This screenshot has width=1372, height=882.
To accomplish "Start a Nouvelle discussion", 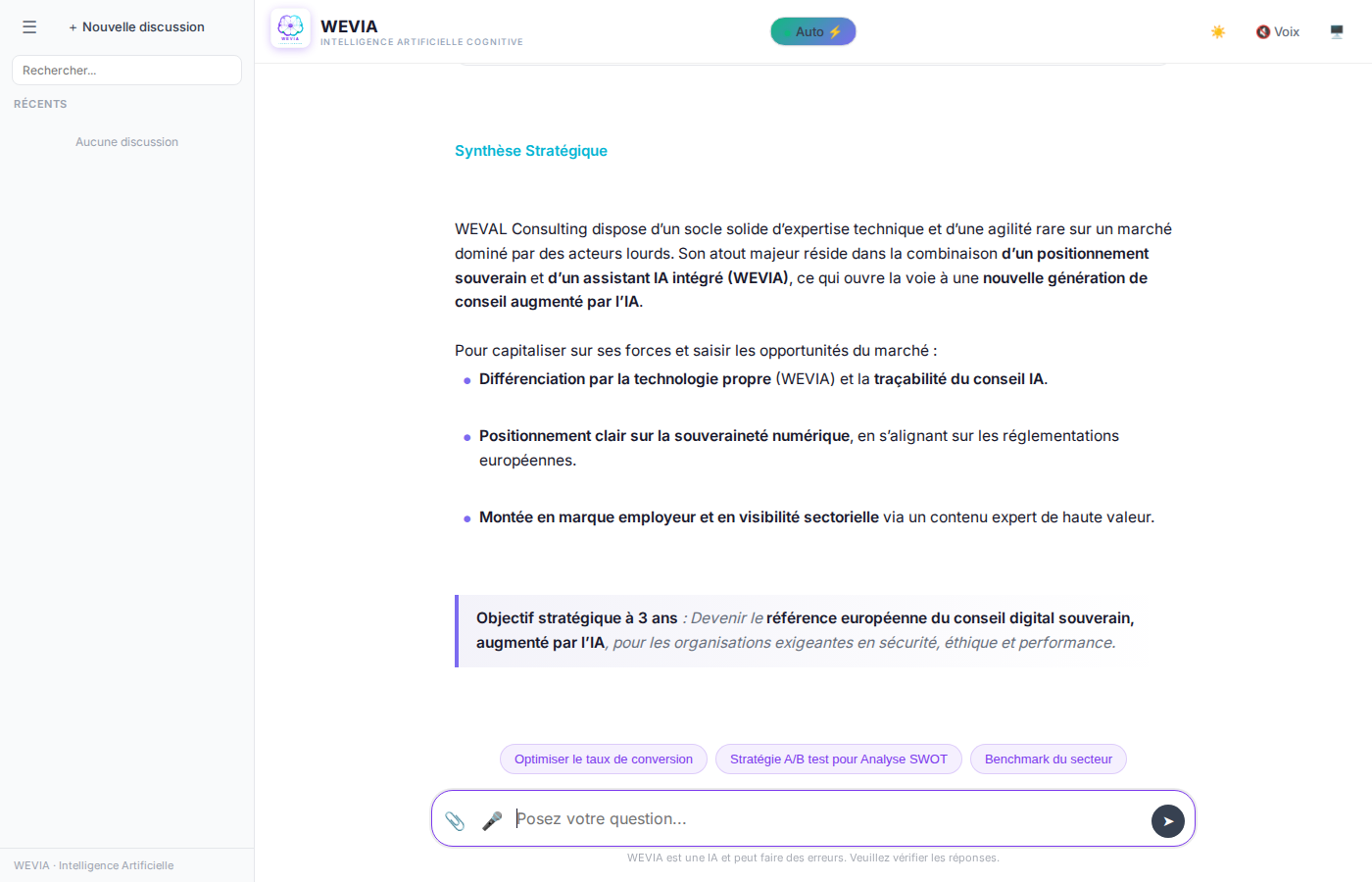I will 137,27.
